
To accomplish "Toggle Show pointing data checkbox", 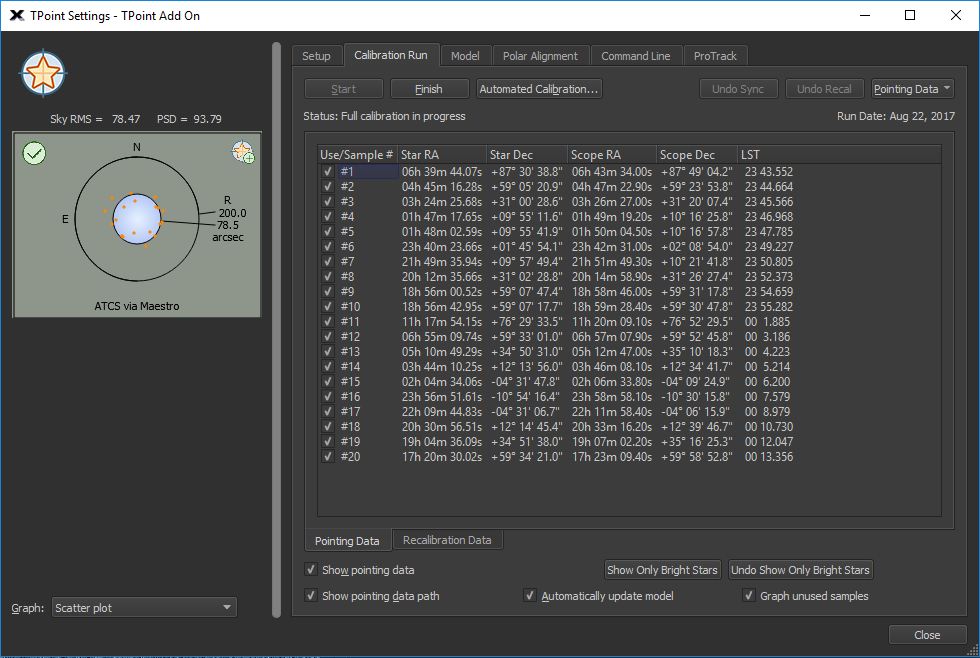I will (x=311, y=569).
